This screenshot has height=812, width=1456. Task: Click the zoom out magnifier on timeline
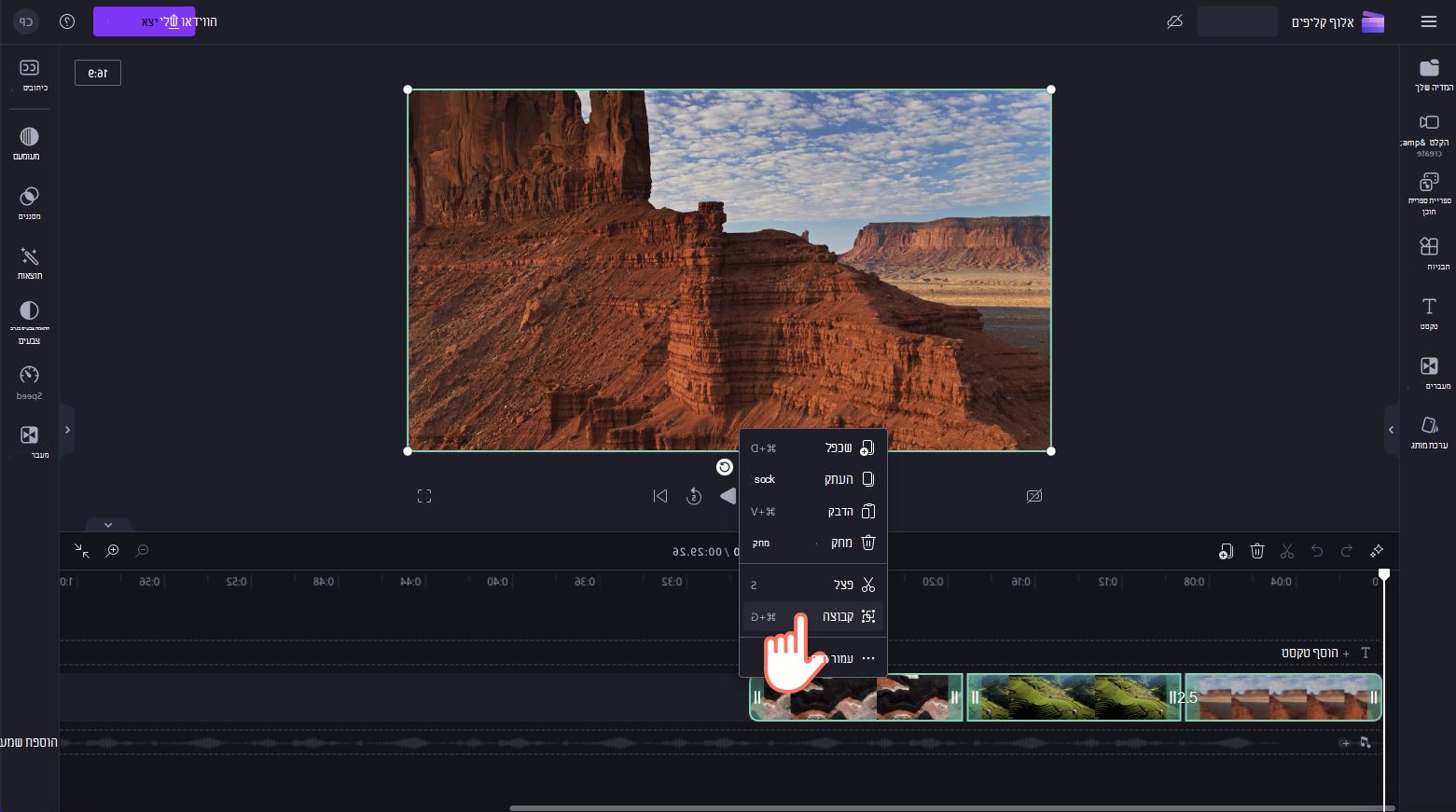point(143,551)
